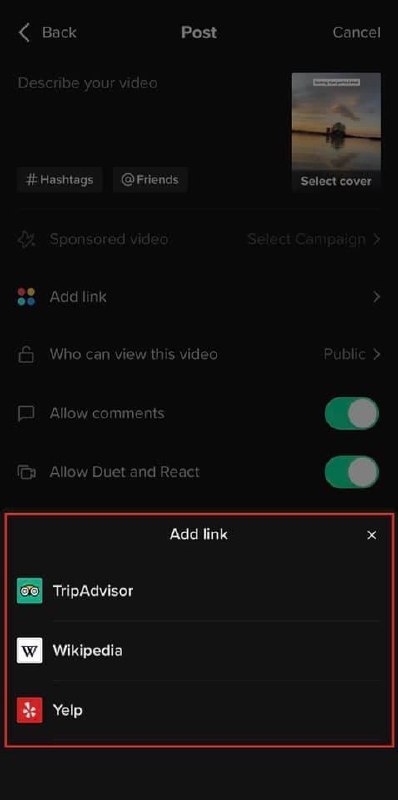Tap the Wikipedia W icon
This screenshot has width=398, height=800.
pos(30,651)
